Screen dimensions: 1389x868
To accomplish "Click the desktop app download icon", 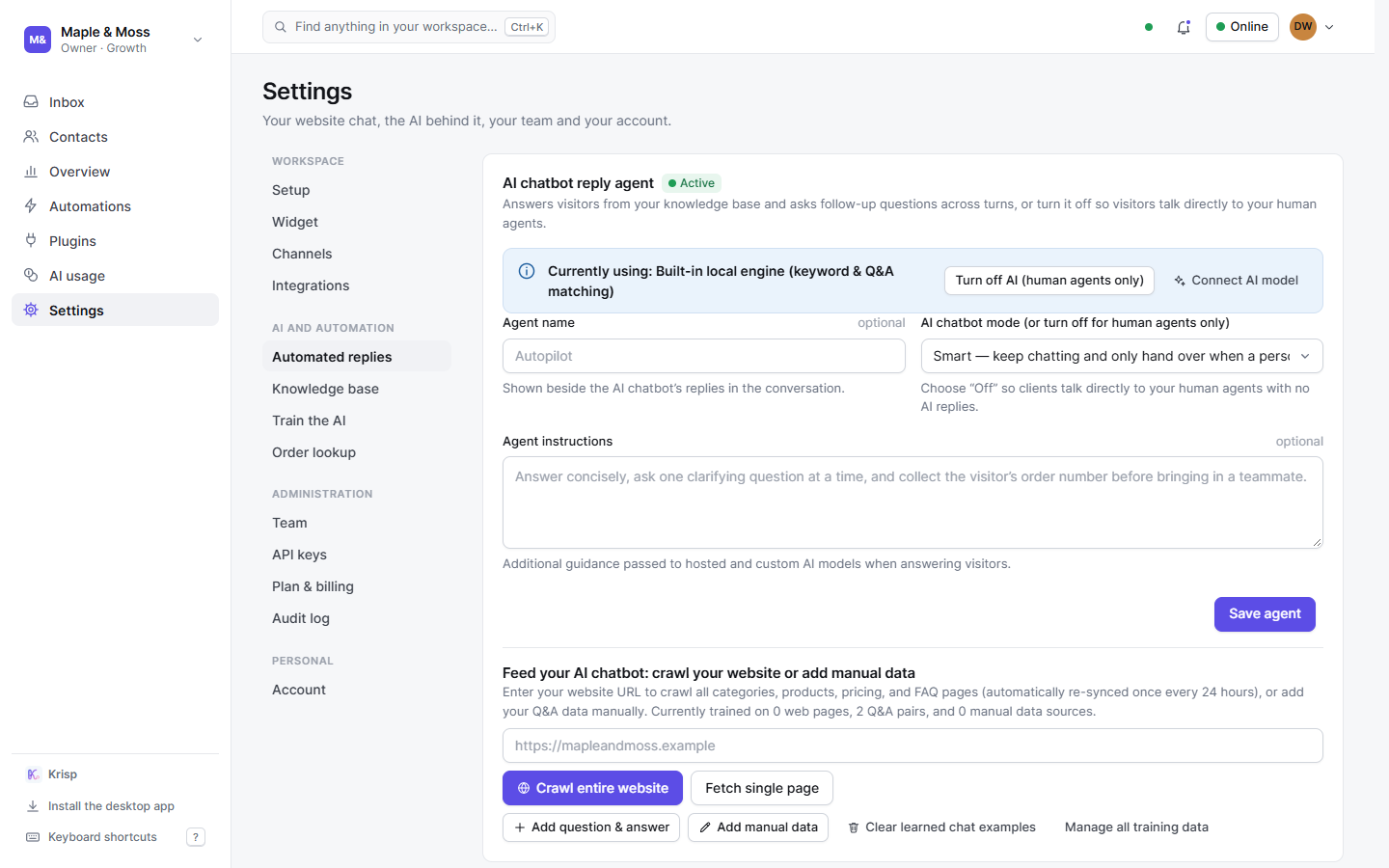I will point(33,806).
